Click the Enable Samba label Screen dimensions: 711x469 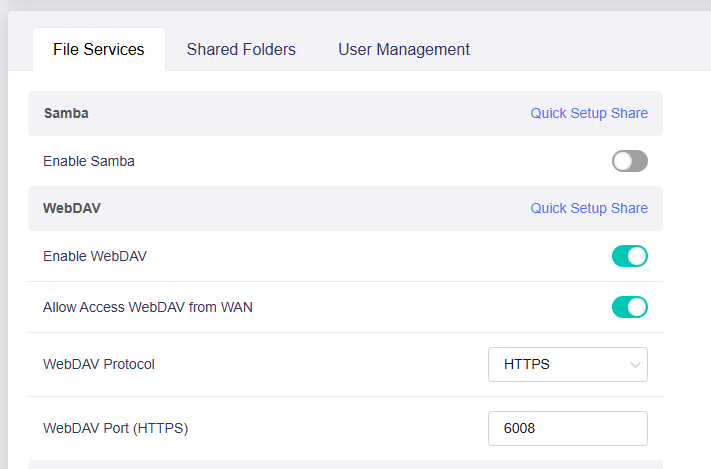pyautogui.click(x=89, y=161)
